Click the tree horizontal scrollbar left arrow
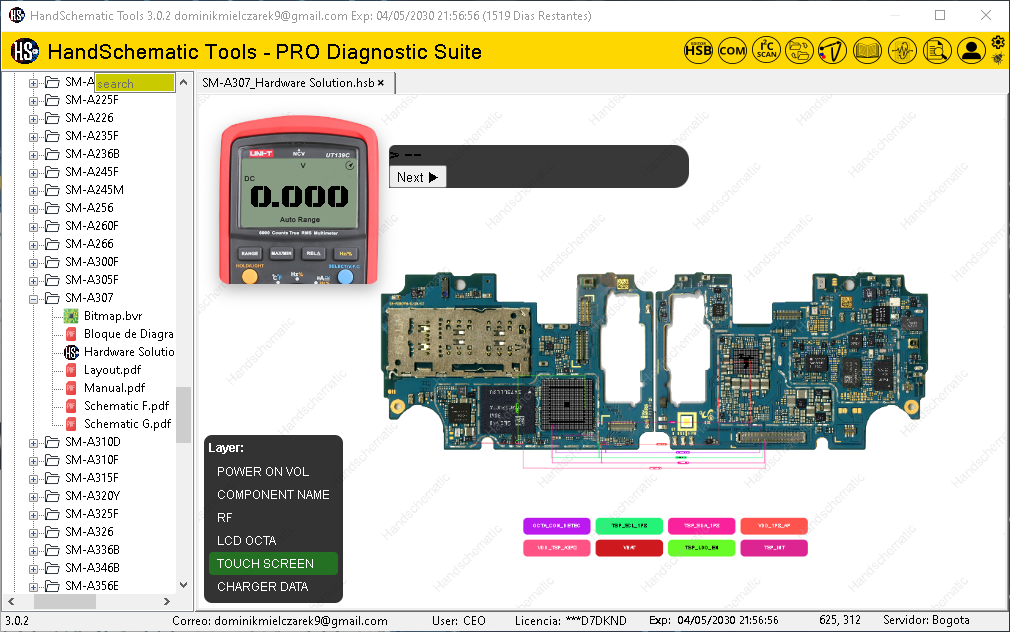 pos(11,601)
